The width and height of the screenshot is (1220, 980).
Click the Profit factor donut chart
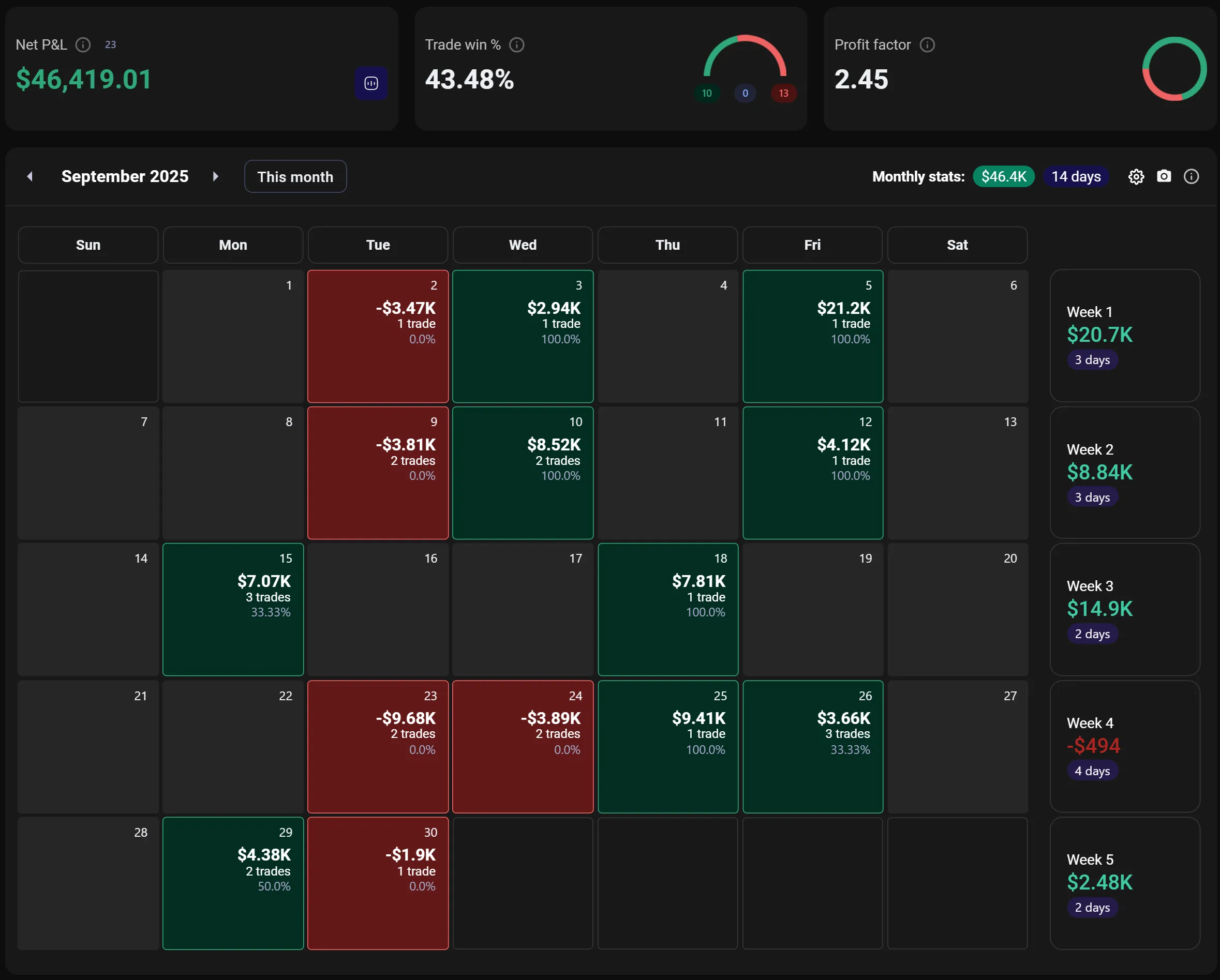1174,68
